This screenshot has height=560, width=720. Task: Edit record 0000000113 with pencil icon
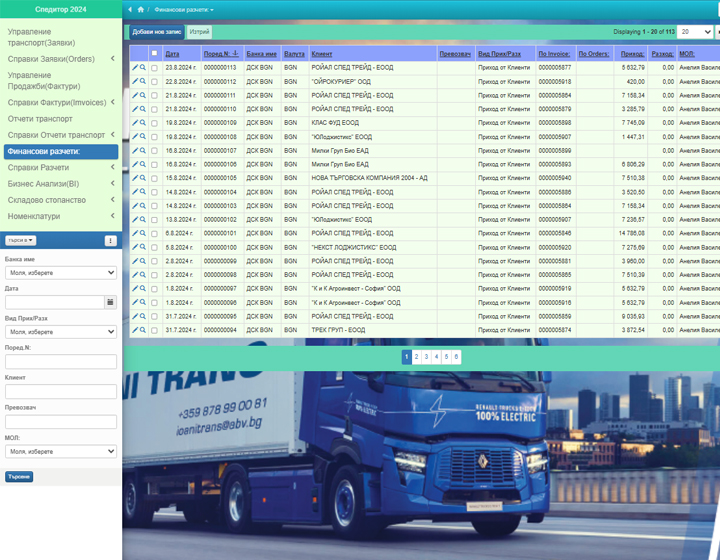[x=135, y=67]
